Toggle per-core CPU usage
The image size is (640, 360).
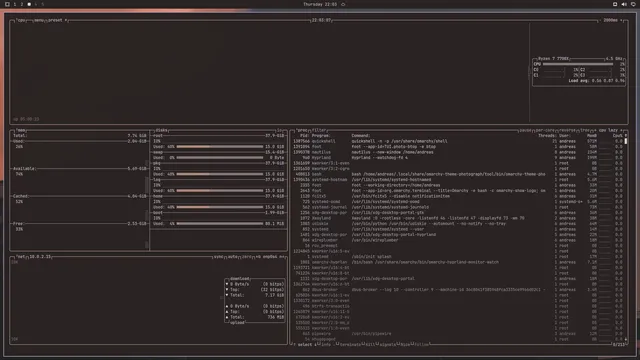pos(545,130)
